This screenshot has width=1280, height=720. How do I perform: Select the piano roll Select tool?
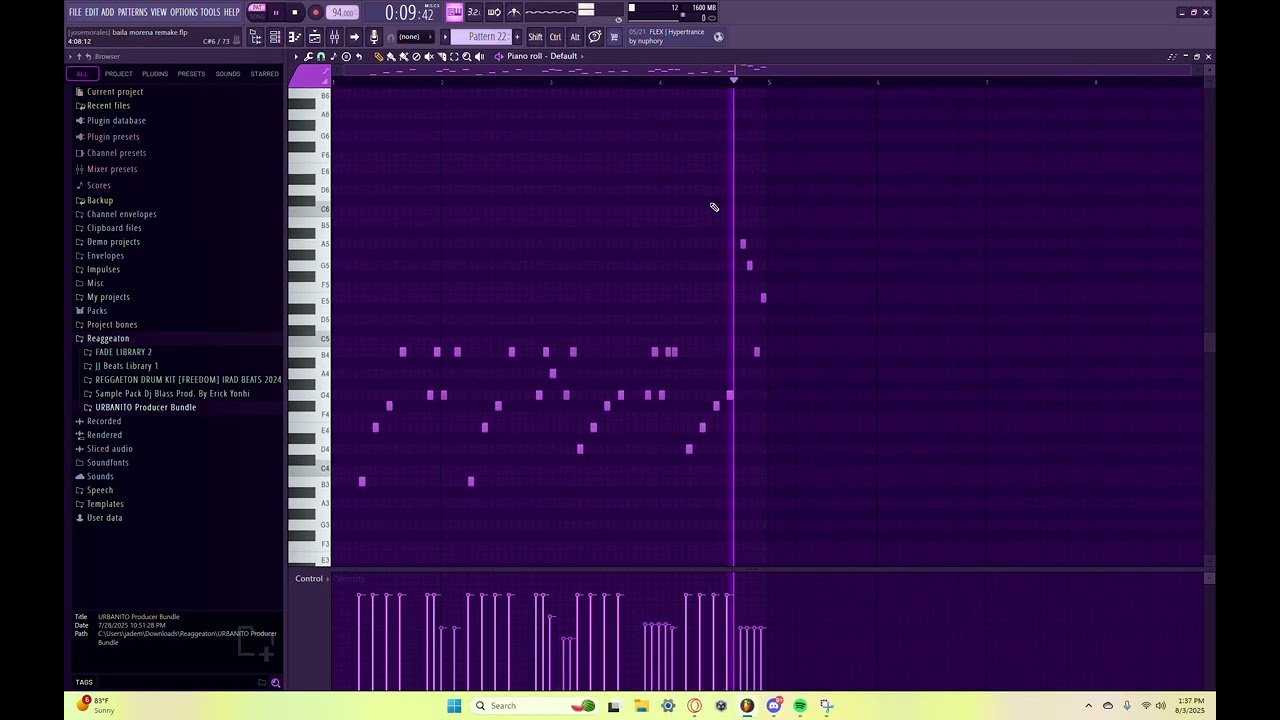click(x=454, y=56)
